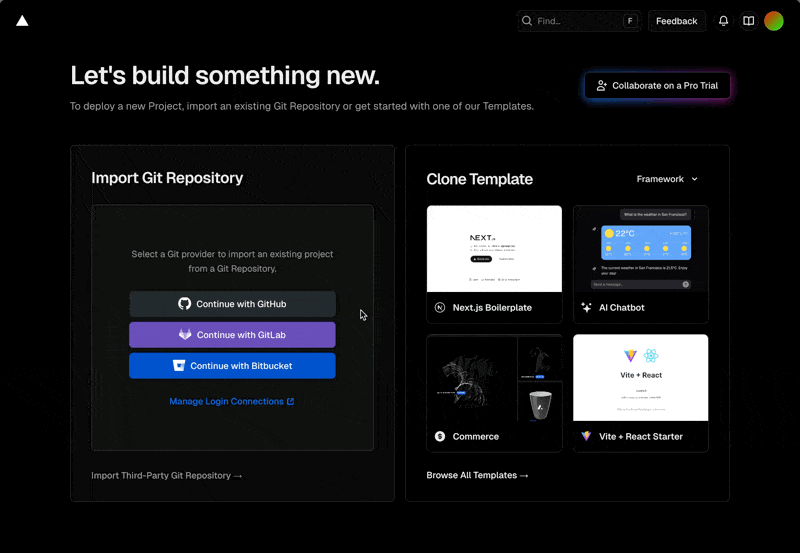The width and height of the screenshot is (800, 553).
Task: Follow the Browse All Templates link
Action: tap(478, 475)
